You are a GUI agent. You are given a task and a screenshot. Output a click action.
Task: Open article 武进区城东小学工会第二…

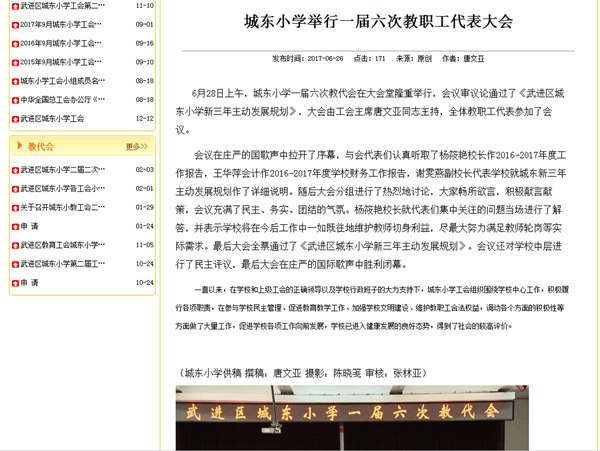click(x=62, y=6)
